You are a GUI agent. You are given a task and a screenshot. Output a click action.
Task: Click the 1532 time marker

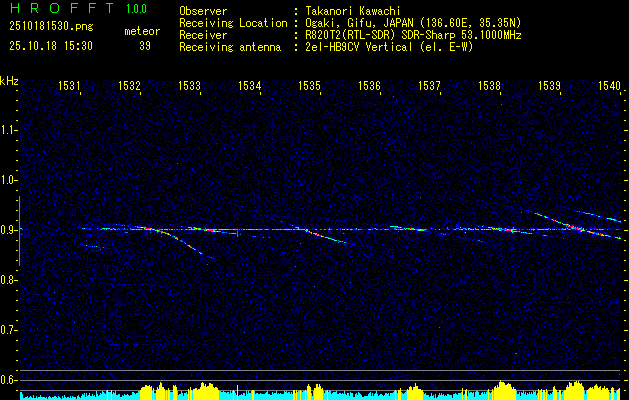click(x=129, y=85)
